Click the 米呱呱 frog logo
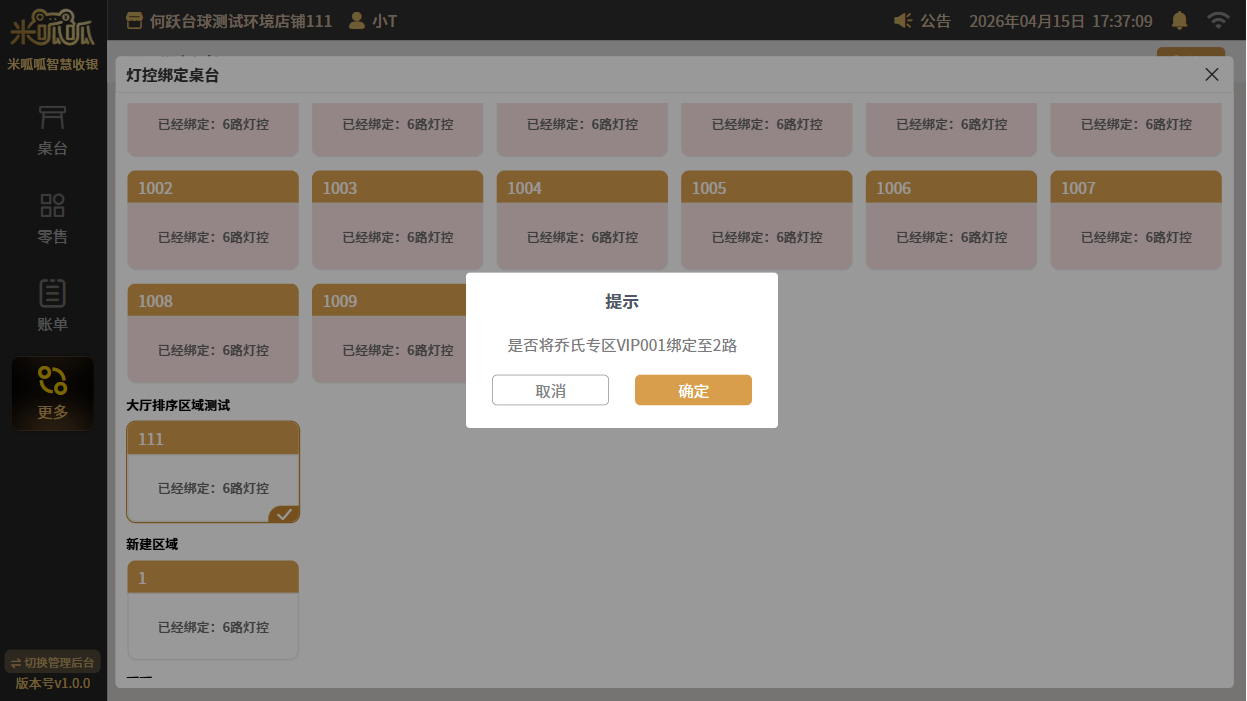 52,28
